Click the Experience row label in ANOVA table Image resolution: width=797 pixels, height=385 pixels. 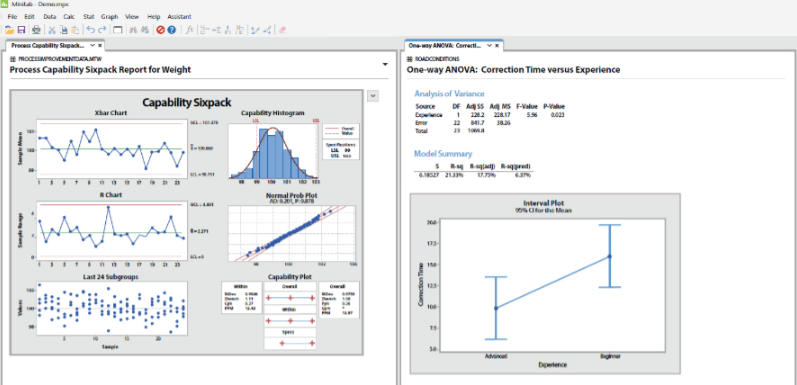(x=428, y=115)
